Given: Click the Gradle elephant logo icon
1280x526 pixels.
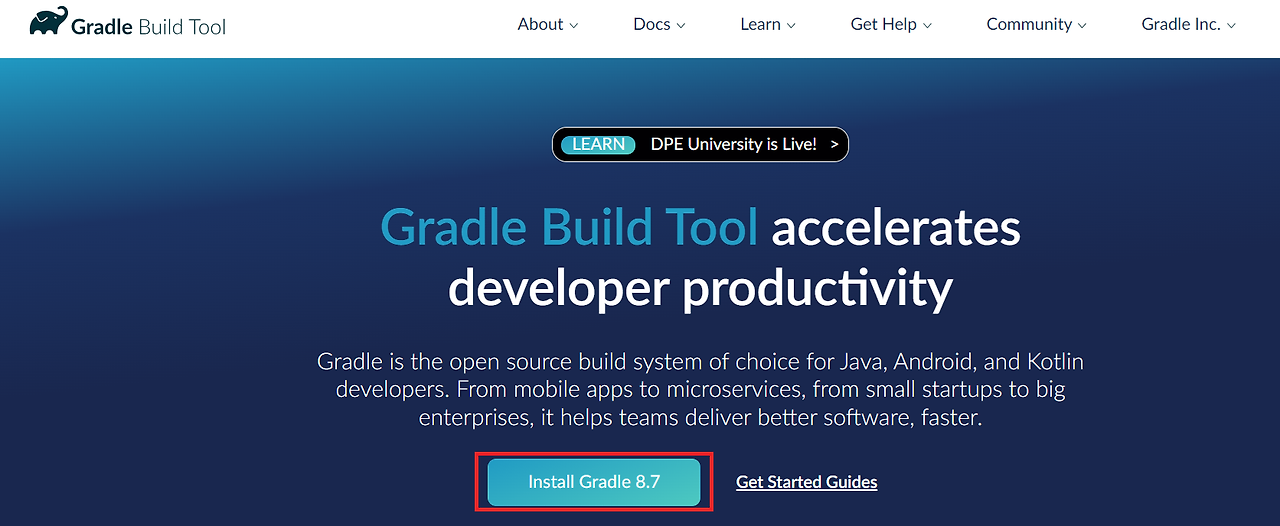Looking at the screenshot, I should [x=49, y=21].
